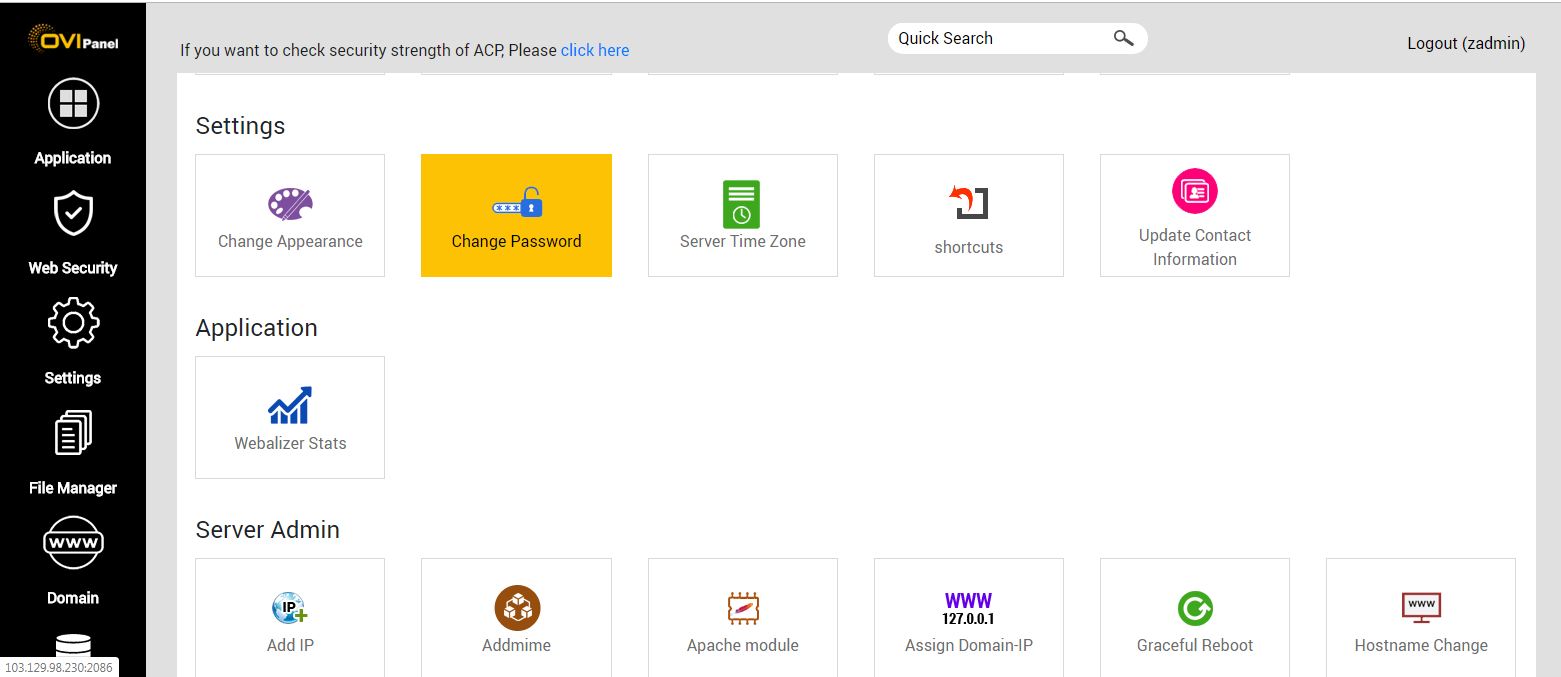Open the File Manager sidebar icon
Viewport: 1561px width, 677px height.
[x=73, y=434]
